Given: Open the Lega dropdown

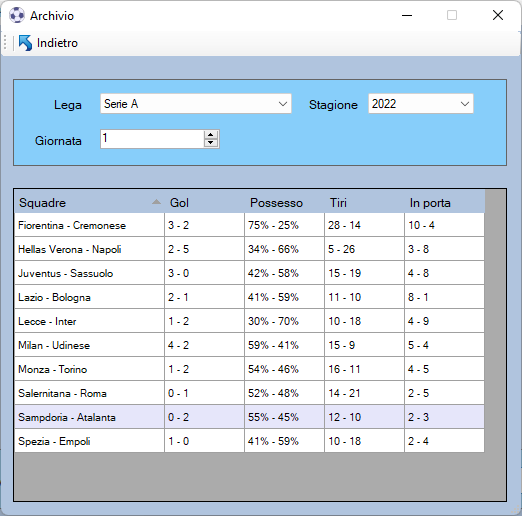Looking at the screenshot, I should [196, 104].
